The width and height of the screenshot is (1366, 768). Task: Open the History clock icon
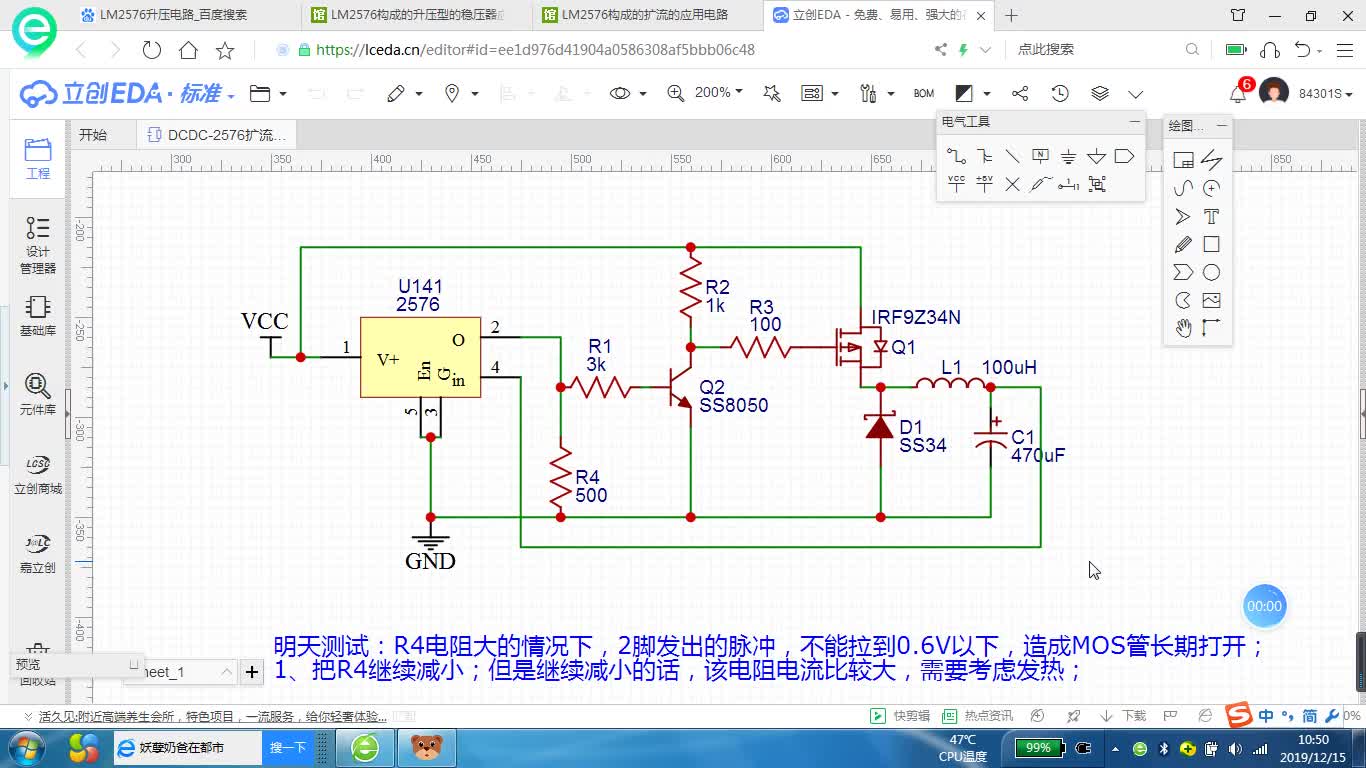1060,93
